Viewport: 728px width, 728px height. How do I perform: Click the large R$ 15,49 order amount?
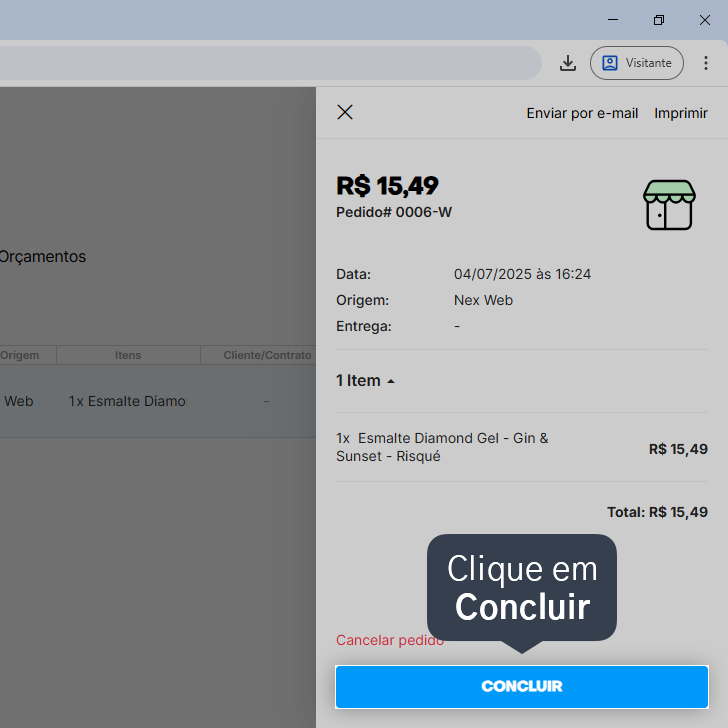(x=387, y=186)
